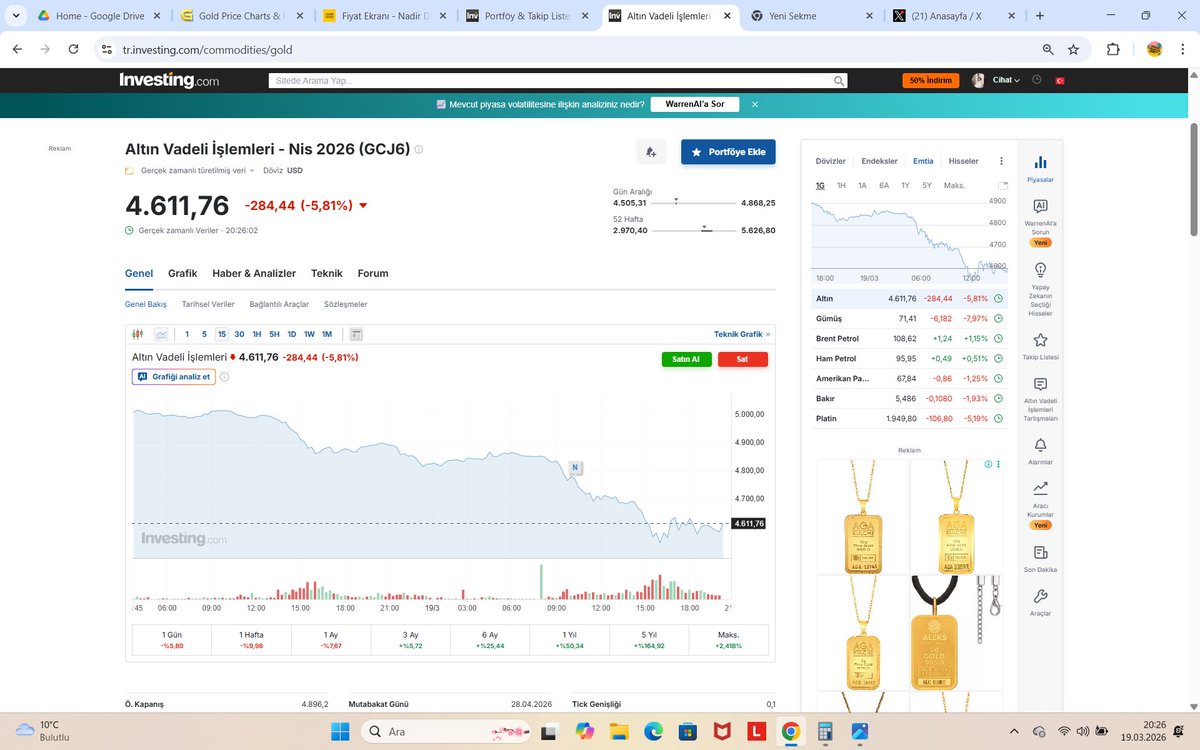Image resolution: width=1200 pixels, height=750 pixels.
Task: Click the 50% İndirim offer button
Action: (x=930, y=80)
